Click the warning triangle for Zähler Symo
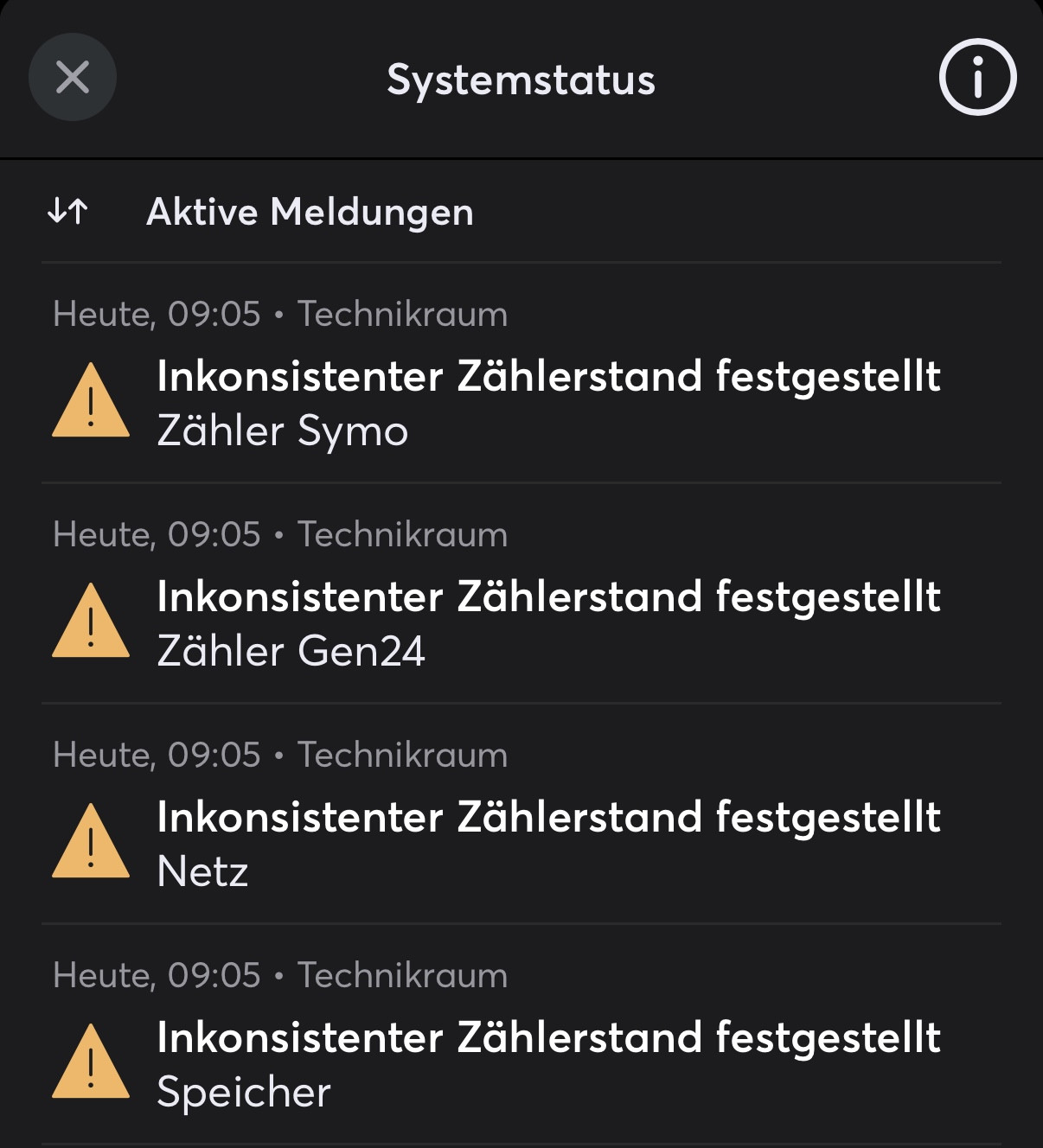The width and height of the screenshot is (1043, 1148). (91, 402)
